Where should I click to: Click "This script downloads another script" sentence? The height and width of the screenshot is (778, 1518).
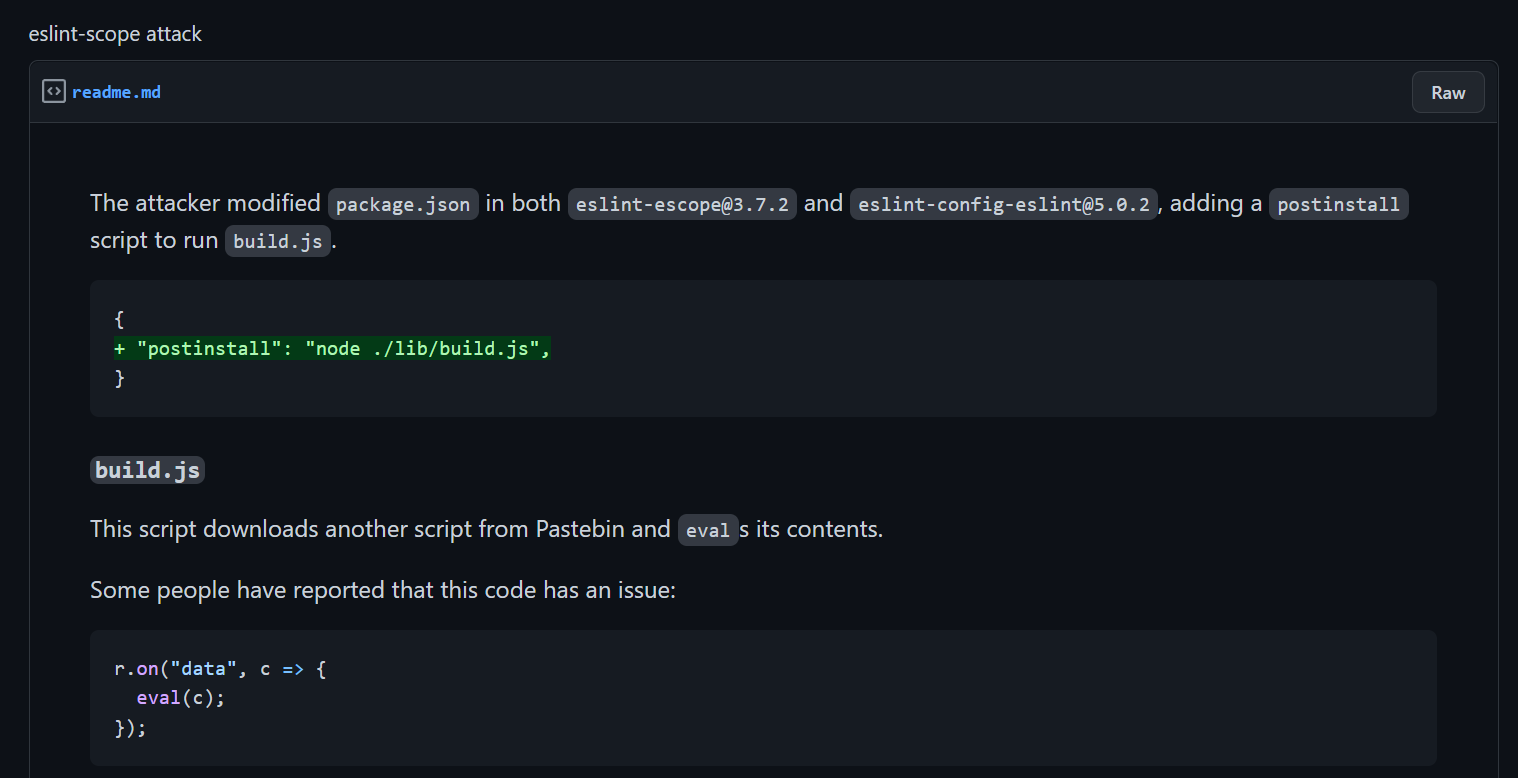tap(487, 529)
